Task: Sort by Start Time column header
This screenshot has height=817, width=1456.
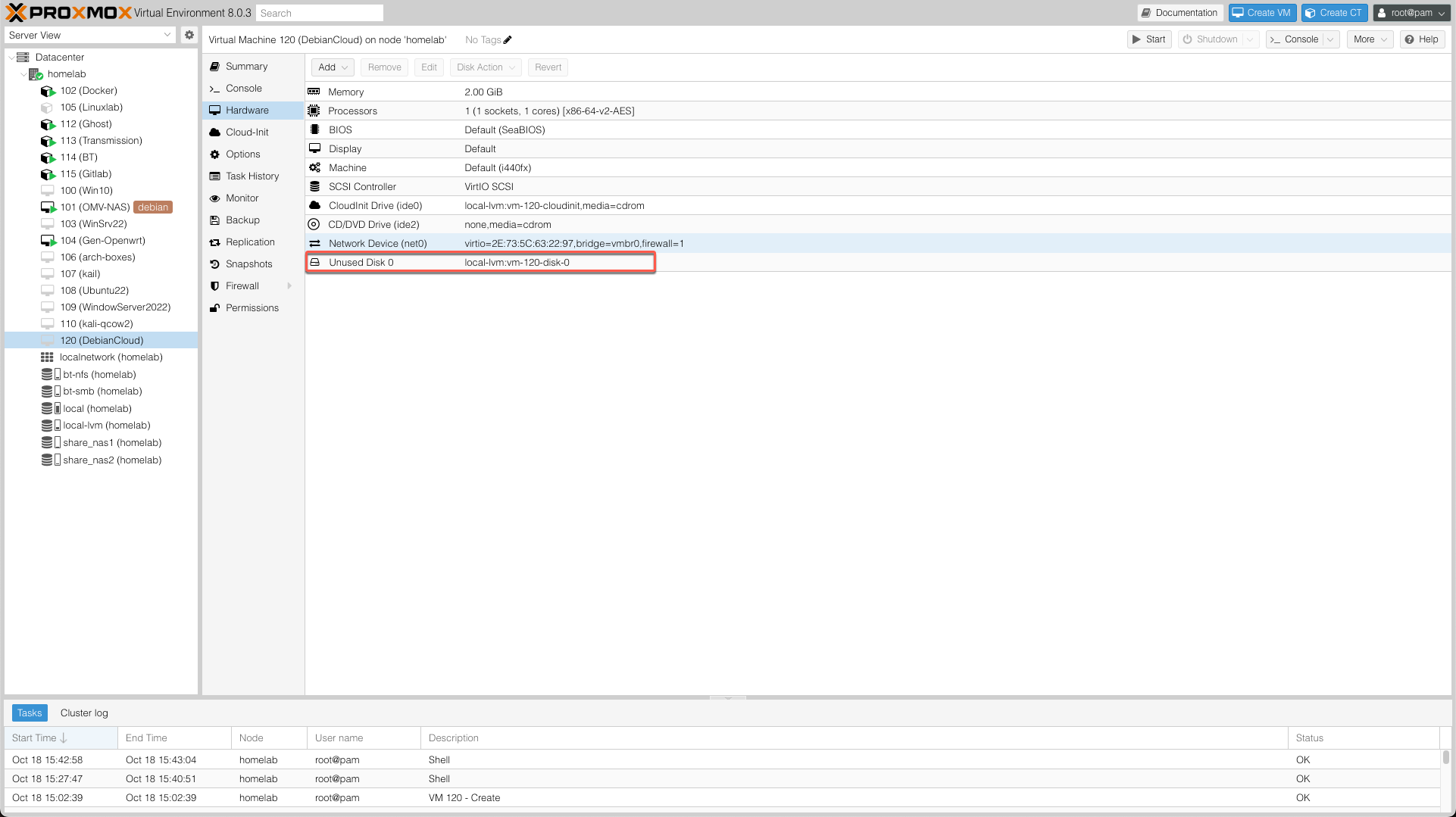Action: pyautogui.click(x=61, y=738)
